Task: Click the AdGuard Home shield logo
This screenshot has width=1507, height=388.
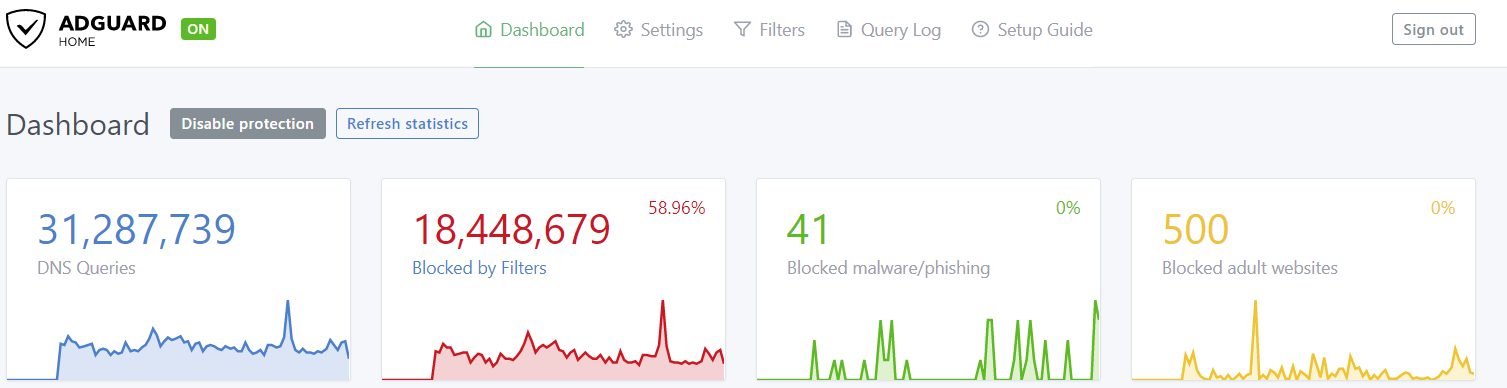Action: click(27, 30)
